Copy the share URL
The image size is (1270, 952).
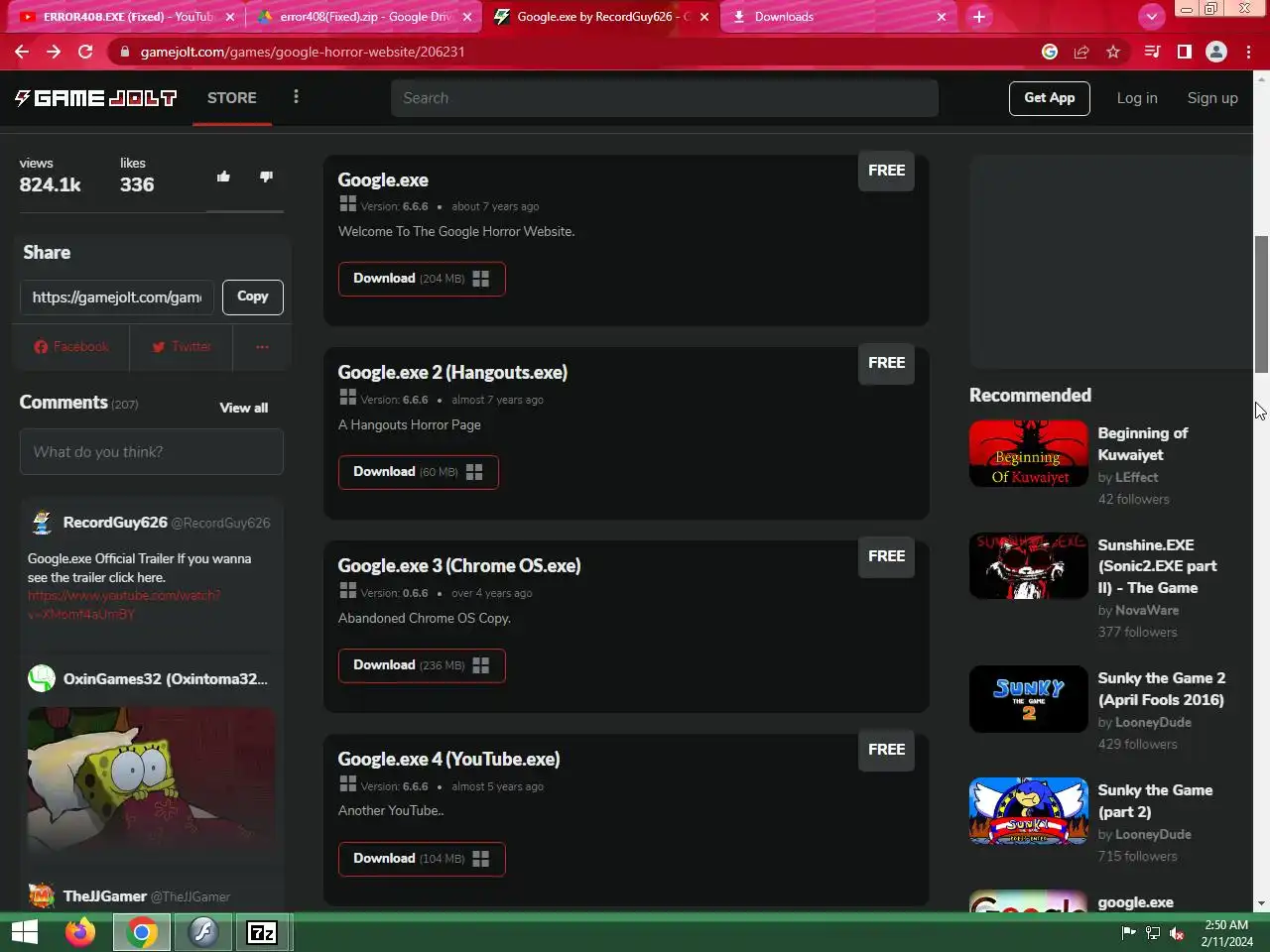click(253, 297)
